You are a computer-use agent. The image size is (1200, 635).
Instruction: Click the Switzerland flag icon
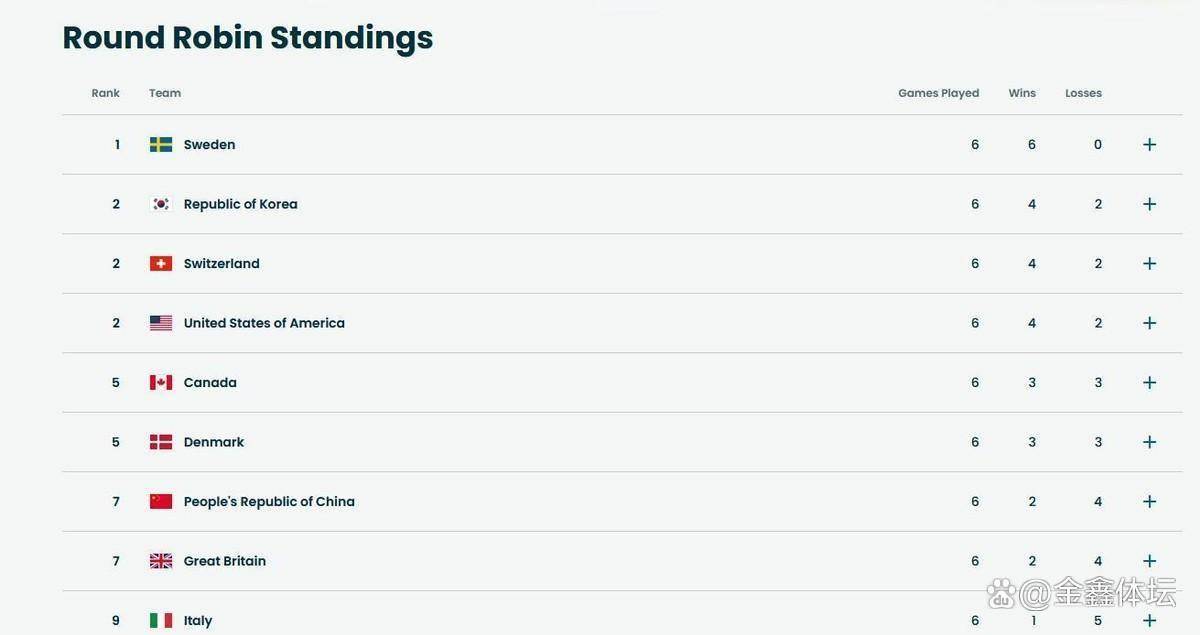click(161, 264)
